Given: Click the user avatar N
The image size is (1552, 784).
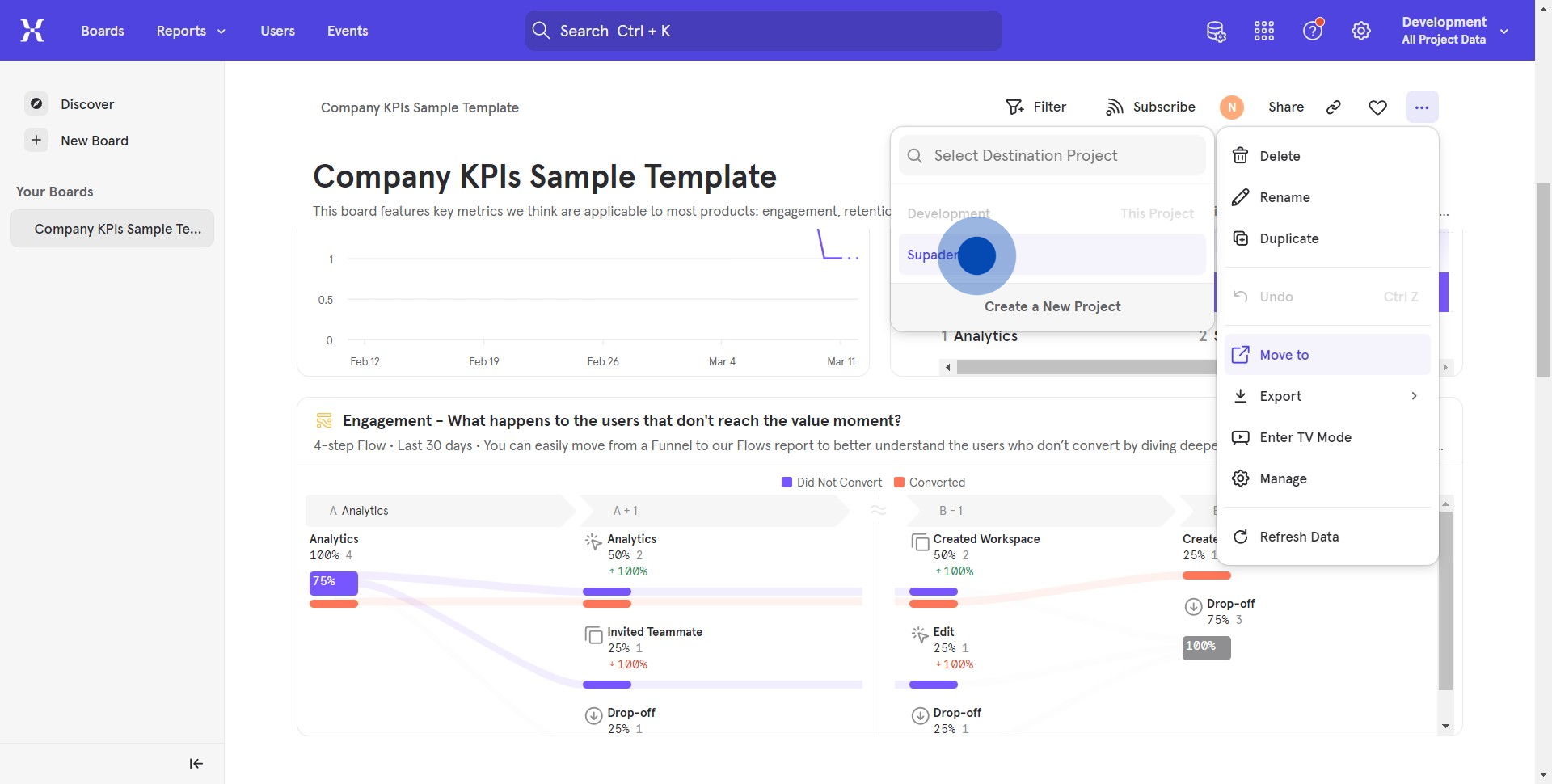Looking at the screenshot, I should [1231, 107].
